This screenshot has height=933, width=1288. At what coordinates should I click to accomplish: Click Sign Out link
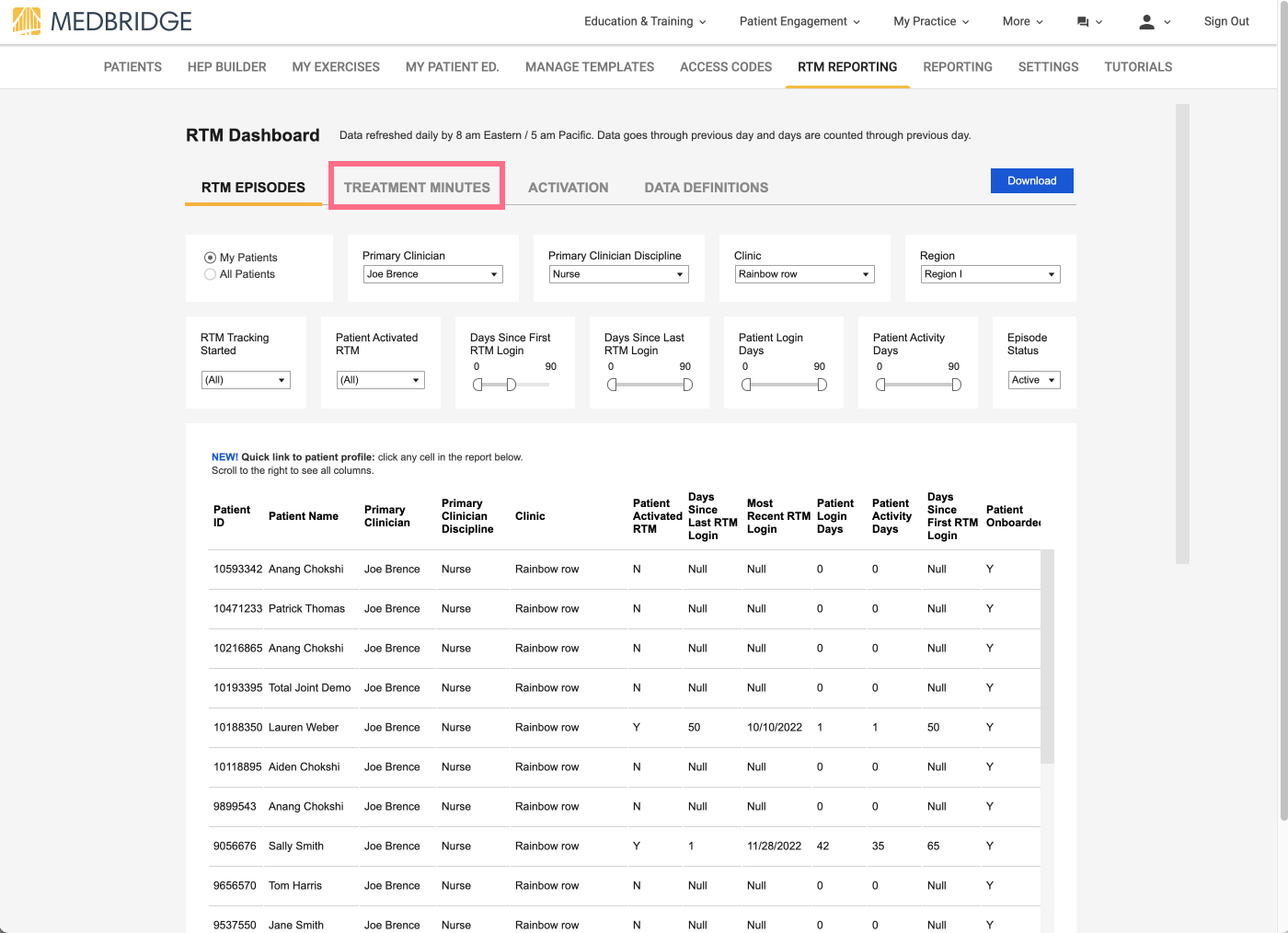point(1225,22)
